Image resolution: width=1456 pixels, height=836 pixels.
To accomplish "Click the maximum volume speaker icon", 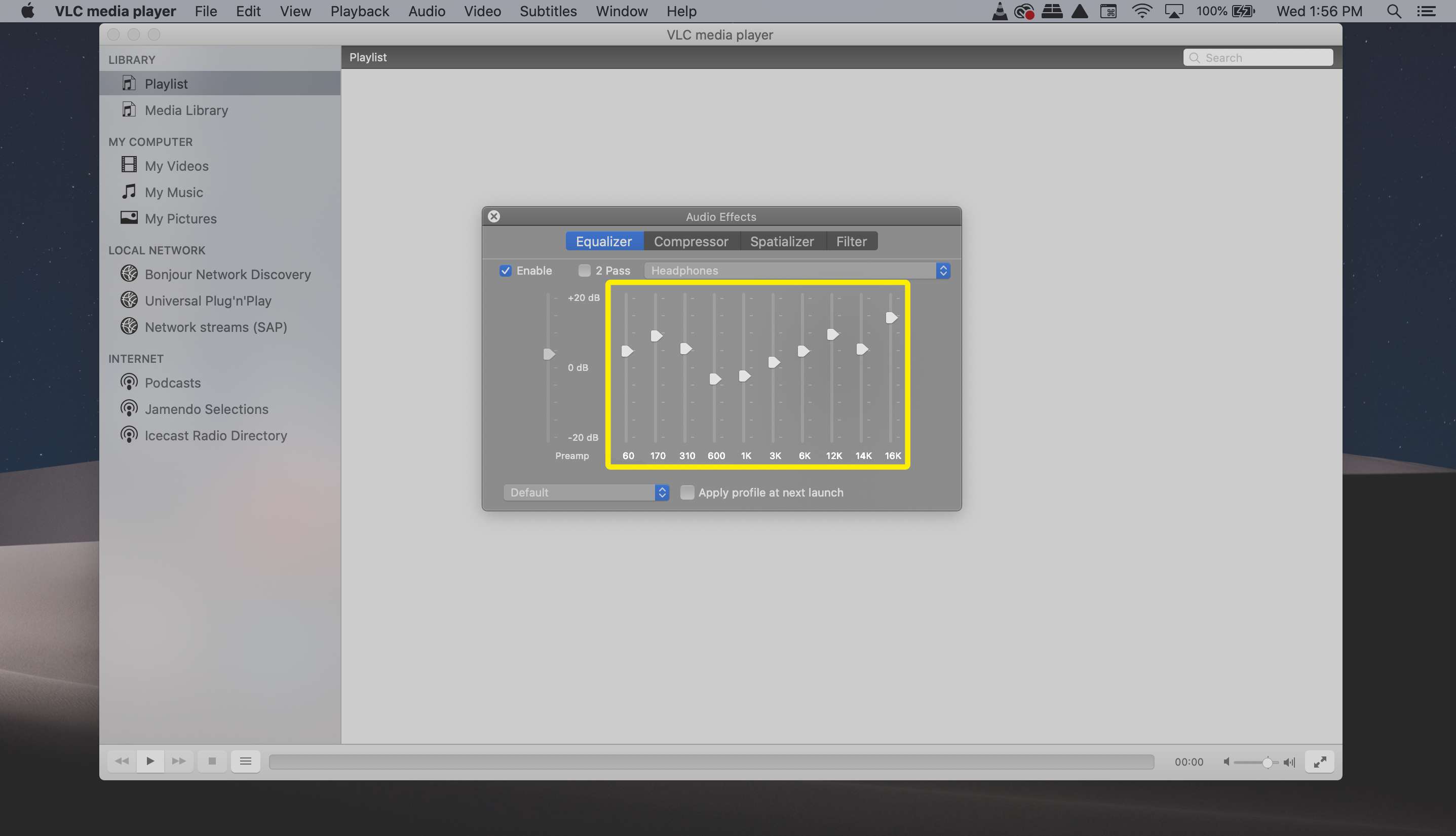I will 1289,762.
